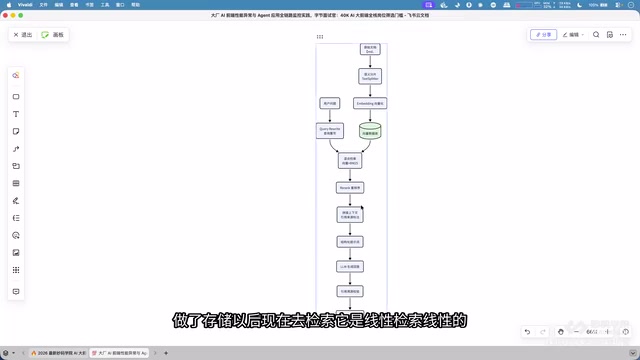Screen dimensions: 640x360
Task: Toggle the hand pan mode
Action: coord(560,332)
